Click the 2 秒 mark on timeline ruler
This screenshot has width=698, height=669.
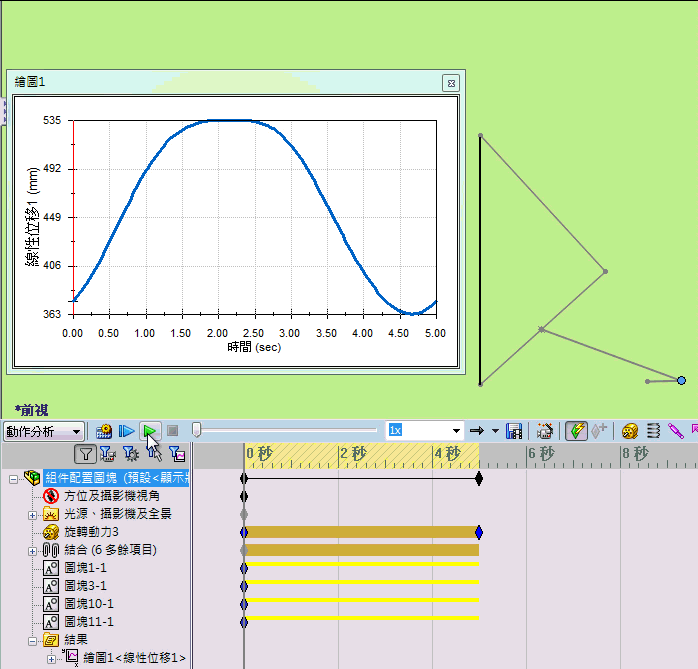pos(353,454)
